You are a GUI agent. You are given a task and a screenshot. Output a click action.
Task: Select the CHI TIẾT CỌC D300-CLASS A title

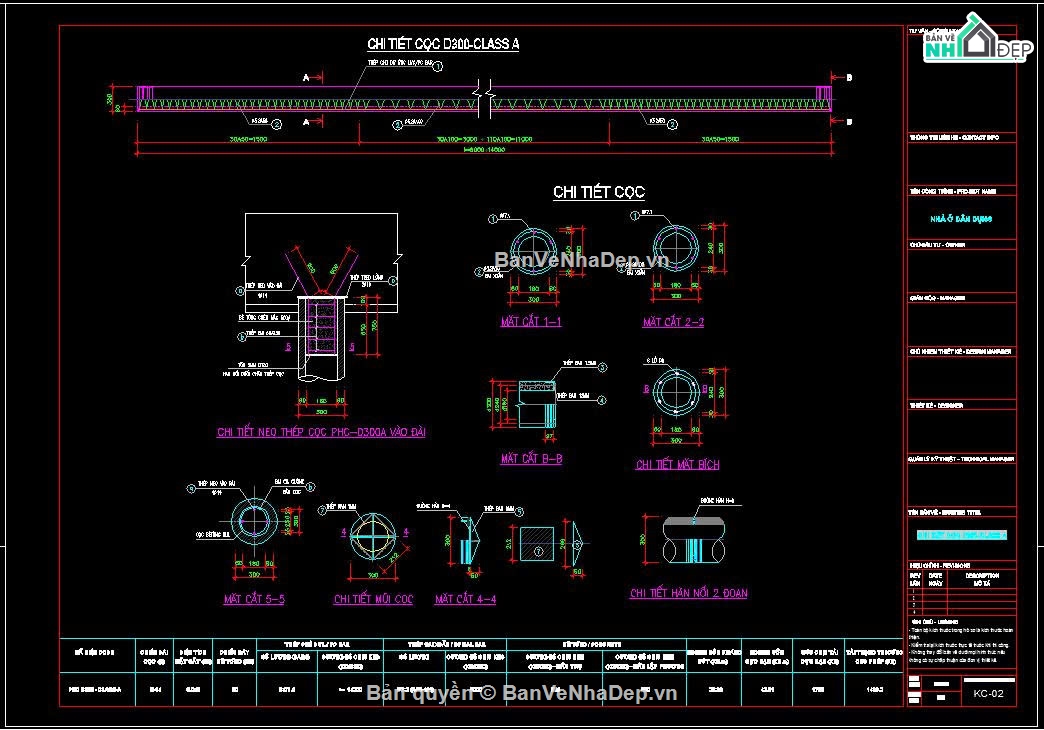[443, 44]
